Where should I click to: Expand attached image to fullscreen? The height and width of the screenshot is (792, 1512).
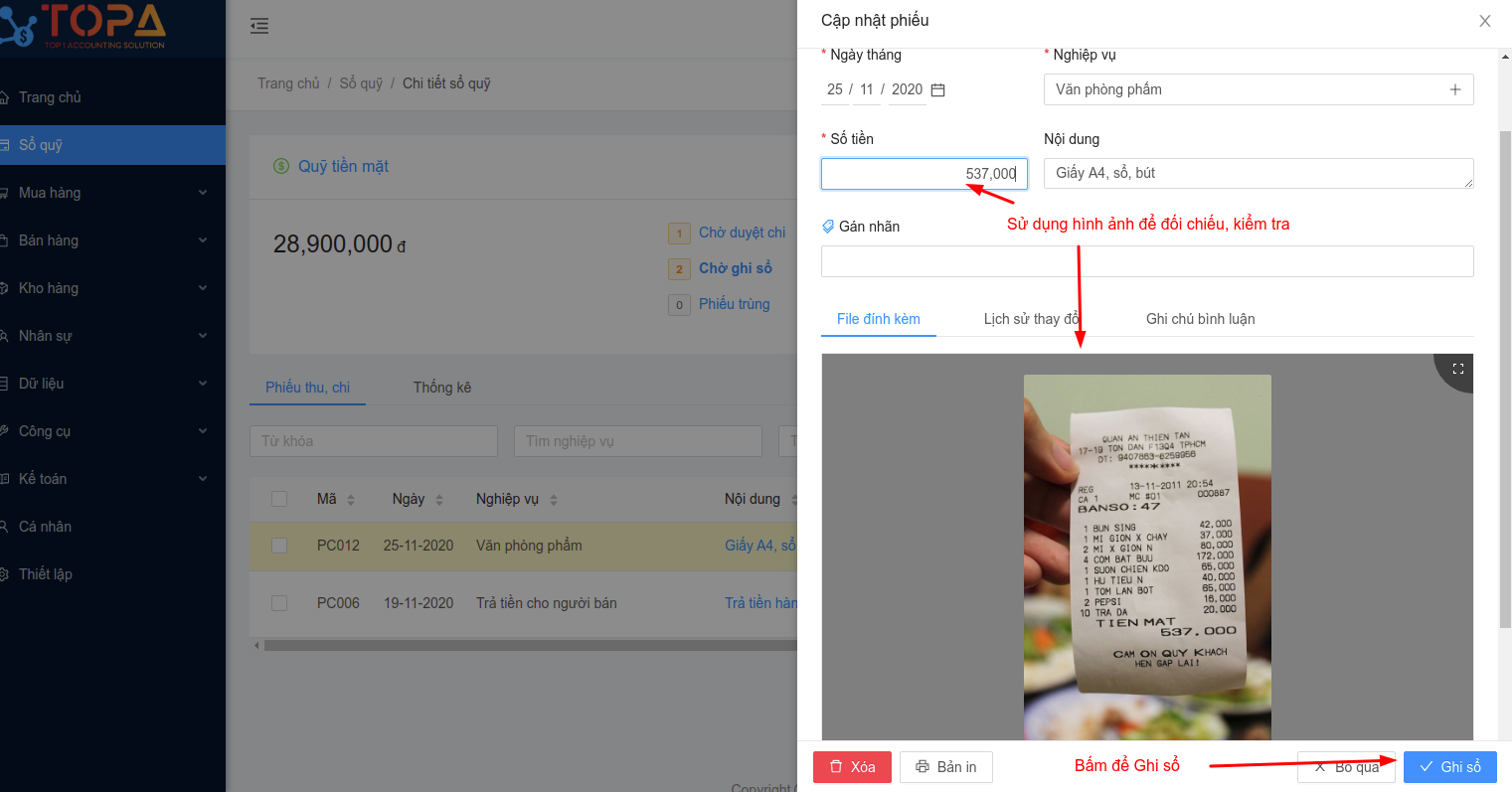(x=1457, y=369)
